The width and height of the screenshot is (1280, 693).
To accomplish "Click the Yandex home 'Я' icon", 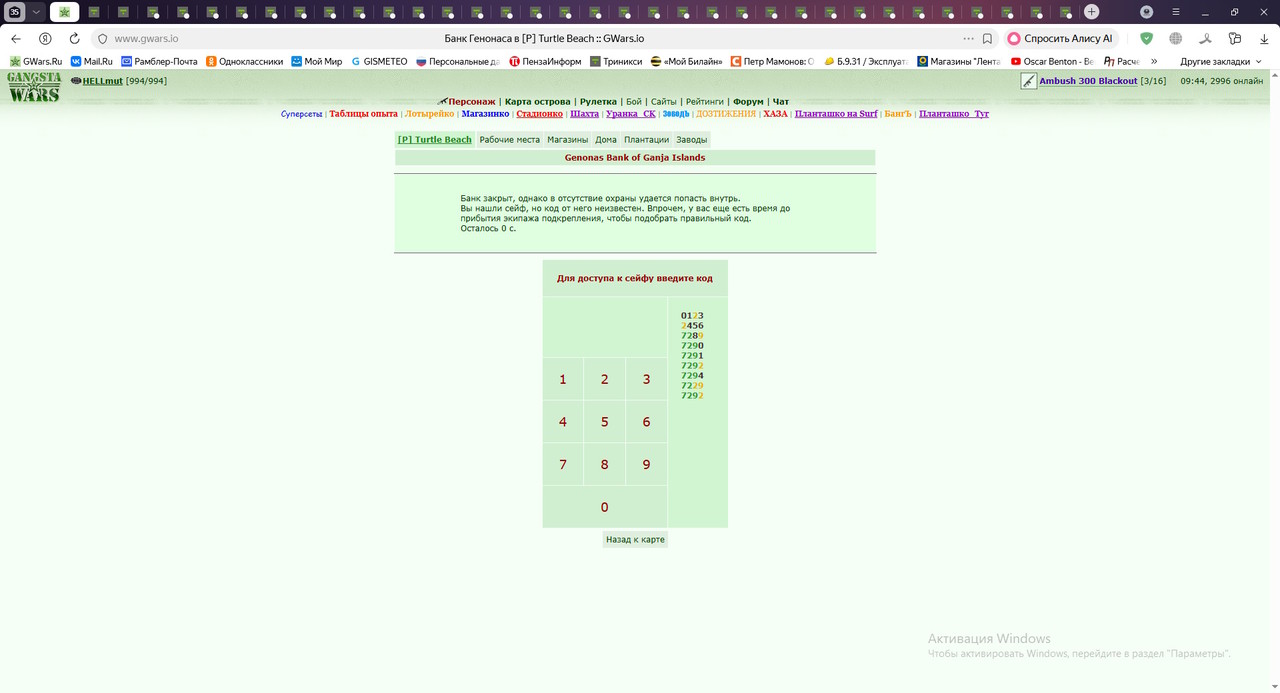I will coord(45,38).
